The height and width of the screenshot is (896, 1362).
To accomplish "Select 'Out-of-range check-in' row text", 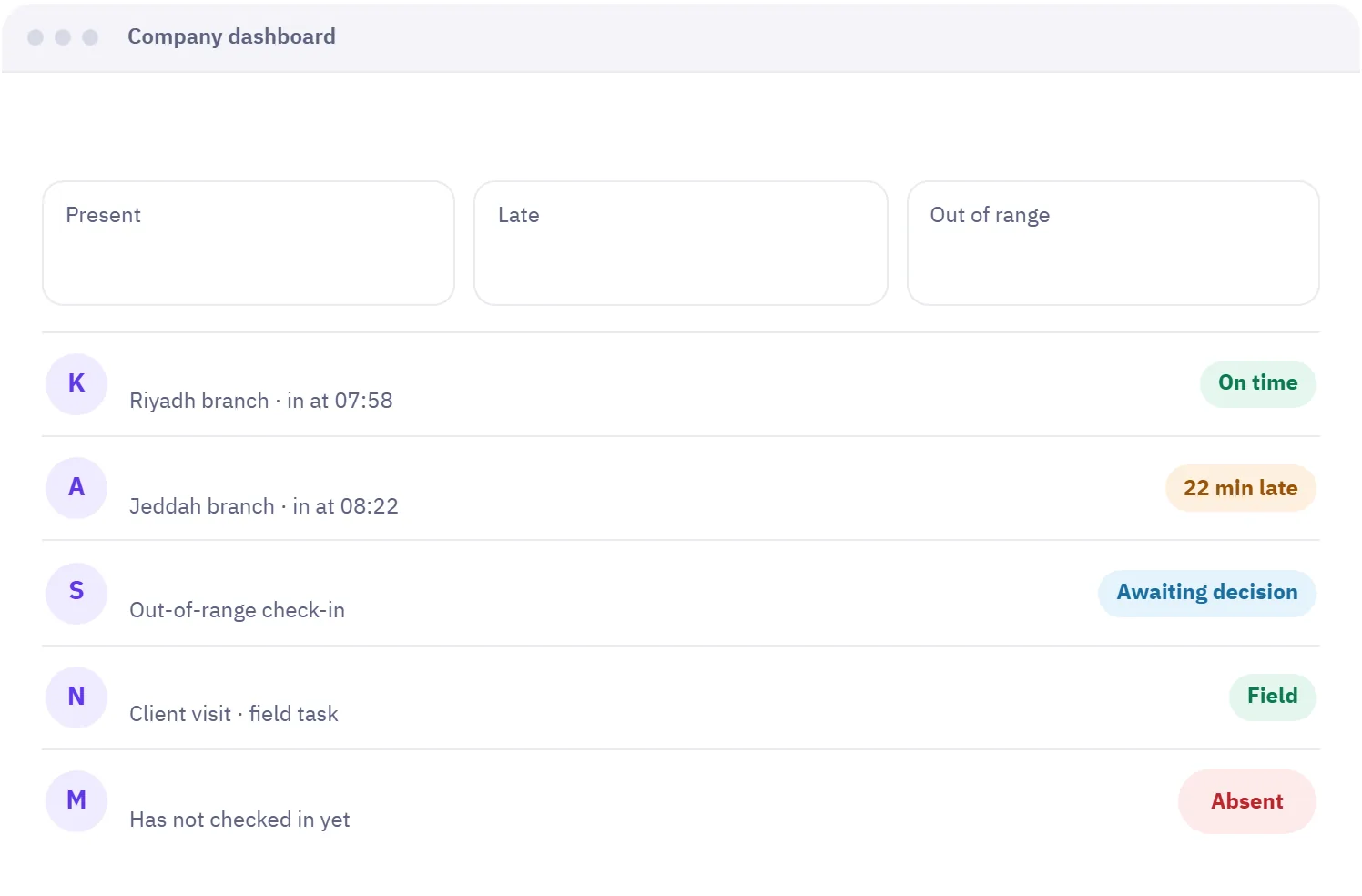I will 238,610.
